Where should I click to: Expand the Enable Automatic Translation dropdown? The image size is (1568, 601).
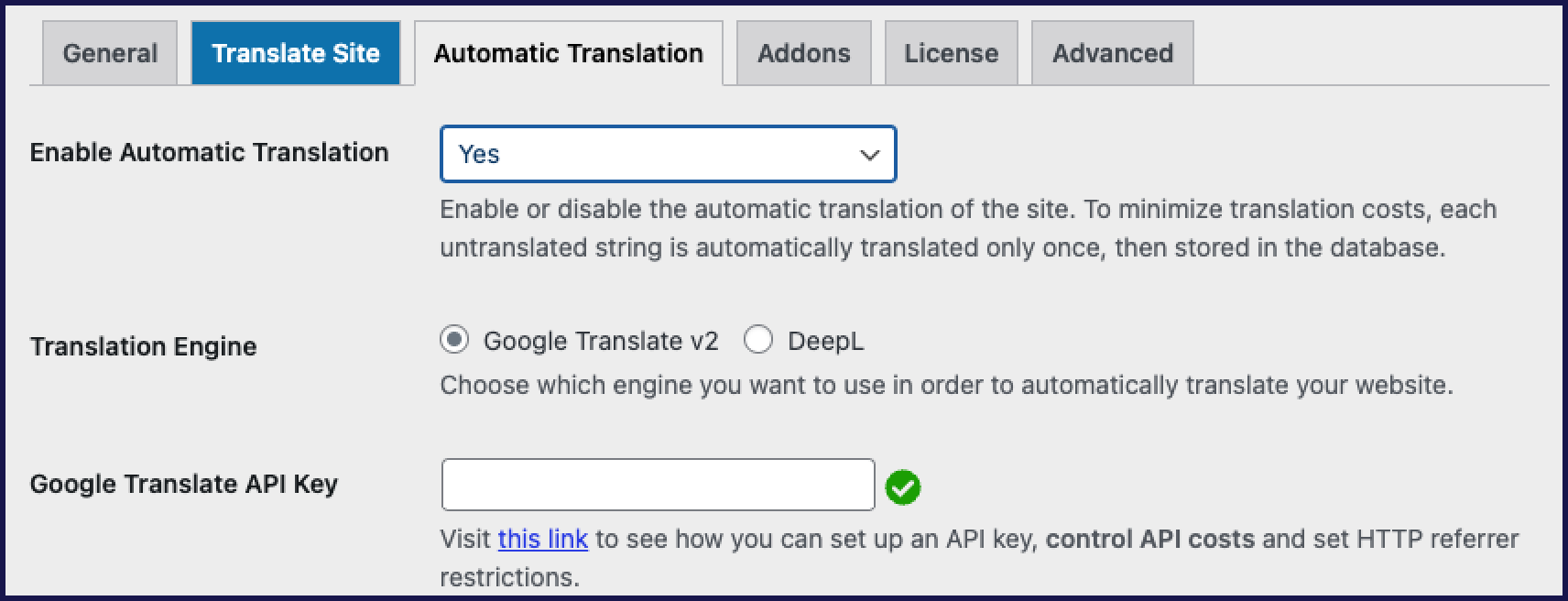click(x=668, y=154)
